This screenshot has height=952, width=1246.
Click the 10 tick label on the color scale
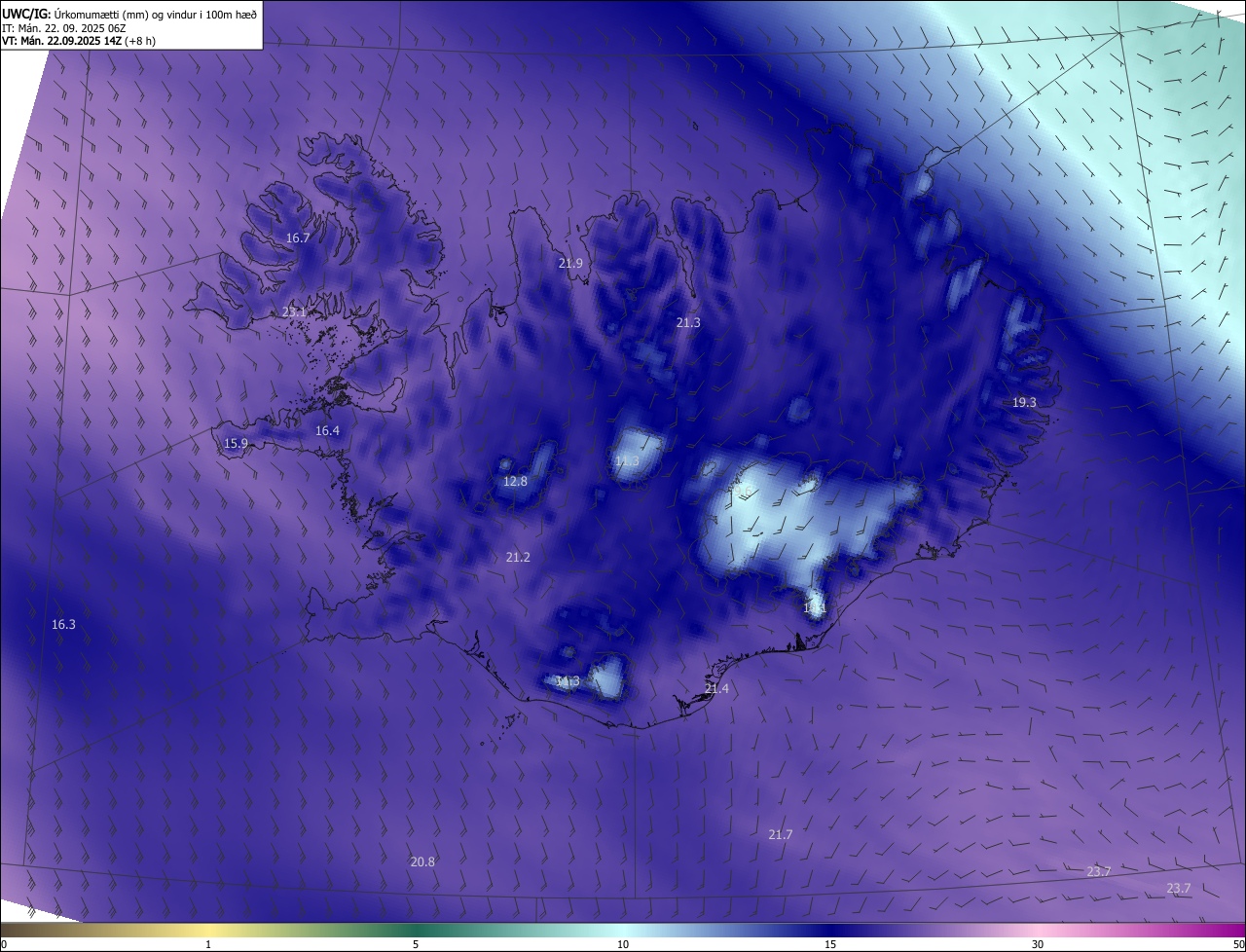(623, 944)
